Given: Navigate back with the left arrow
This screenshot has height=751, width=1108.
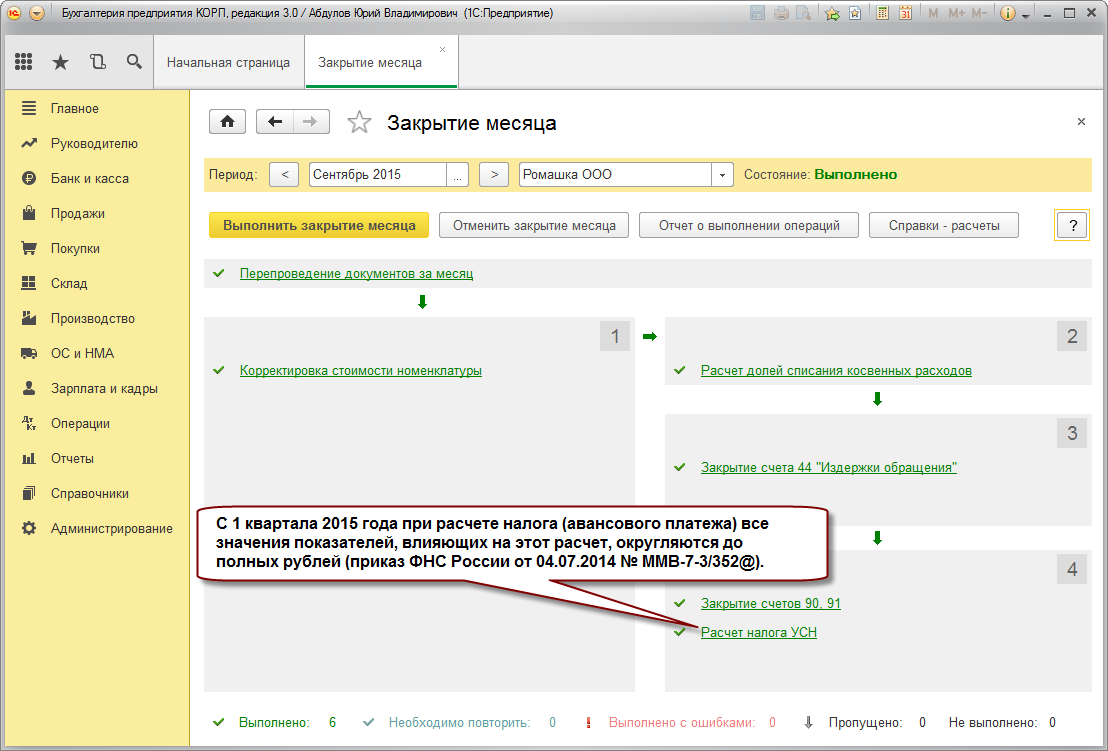Looking at the screenshot, I should click(274, 122).
